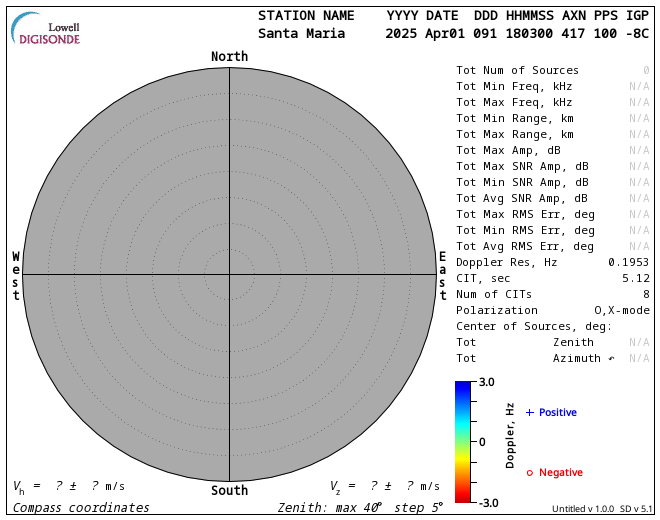Click the North compass label

(229, 56)
